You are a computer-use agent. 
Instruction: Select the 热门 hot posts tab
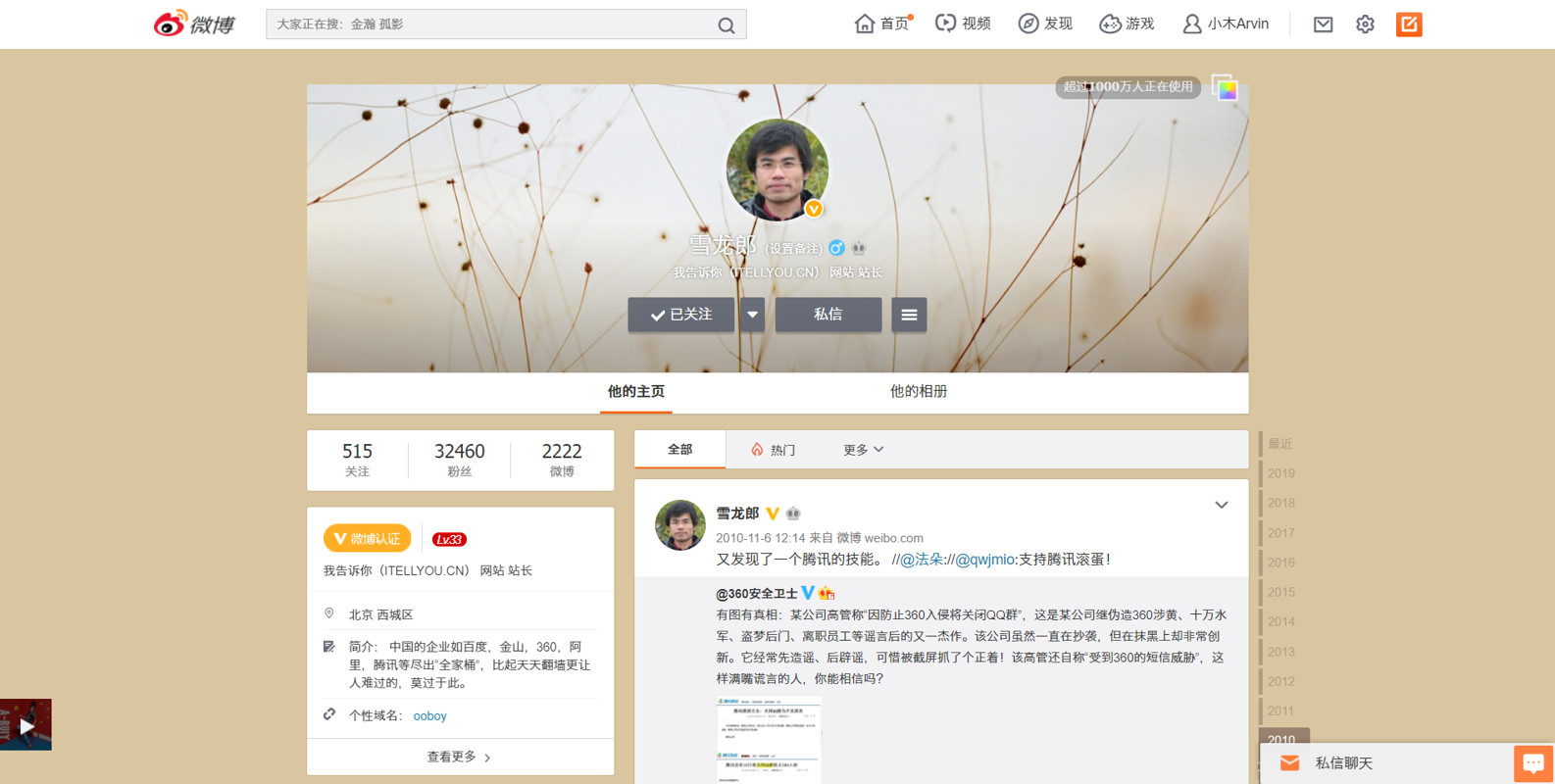(x=774, y=450)
